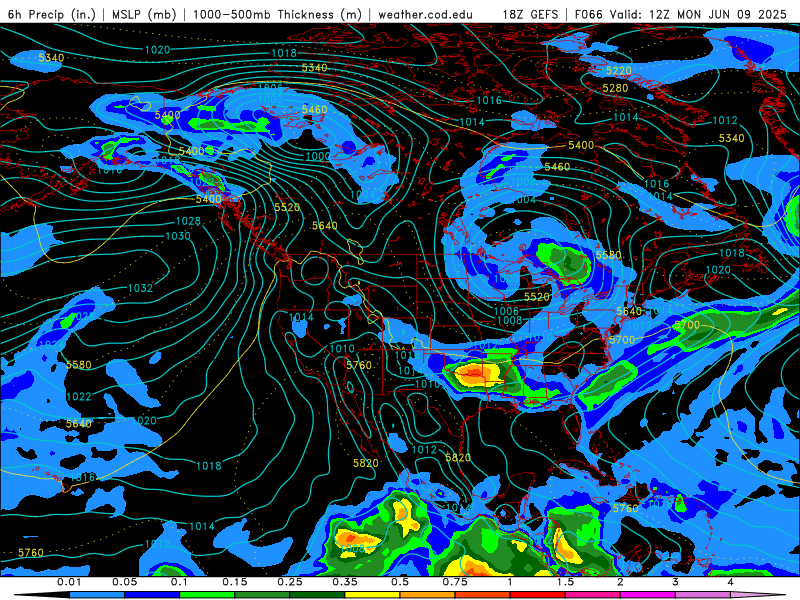Pick the yellow 0.35–0.5 legend swatch

pyautogui.click(x=372, y=595)
